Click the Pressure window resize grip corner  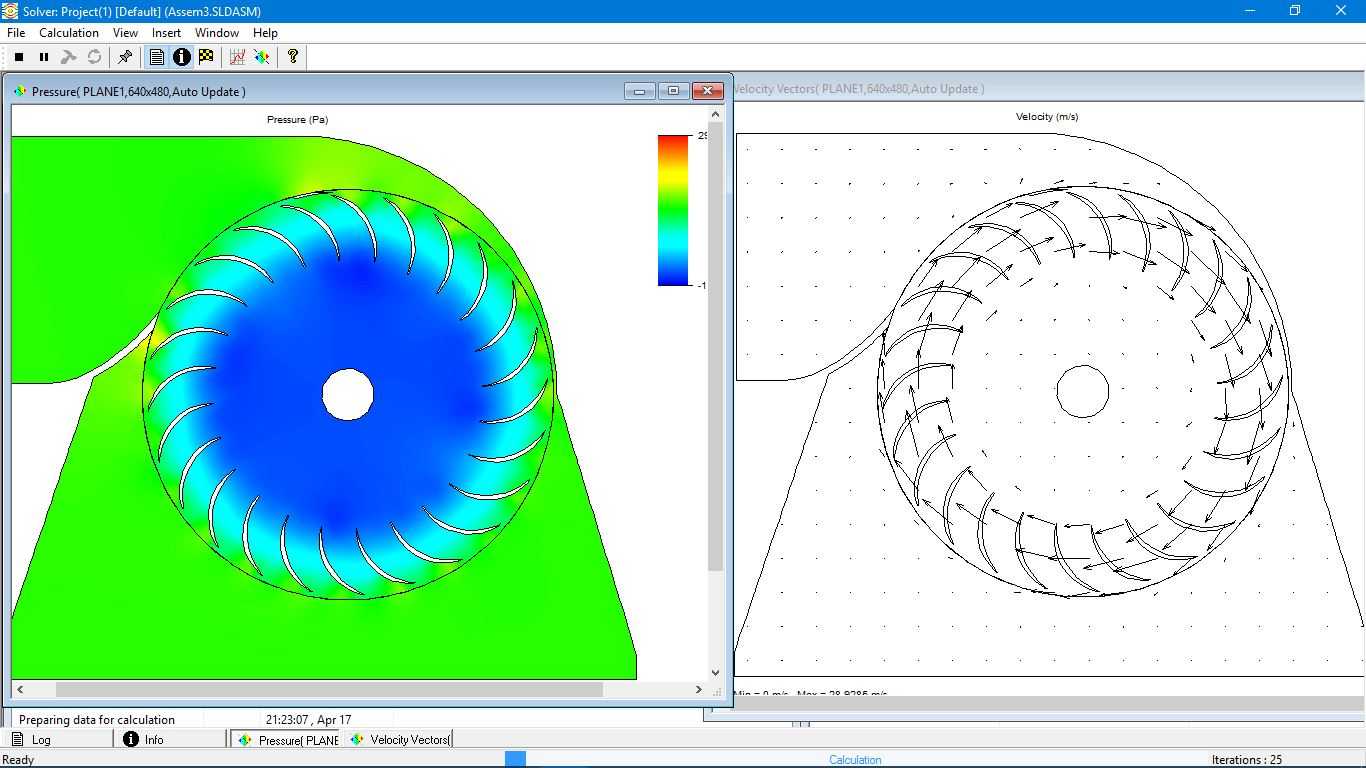[x=716, y=690]
